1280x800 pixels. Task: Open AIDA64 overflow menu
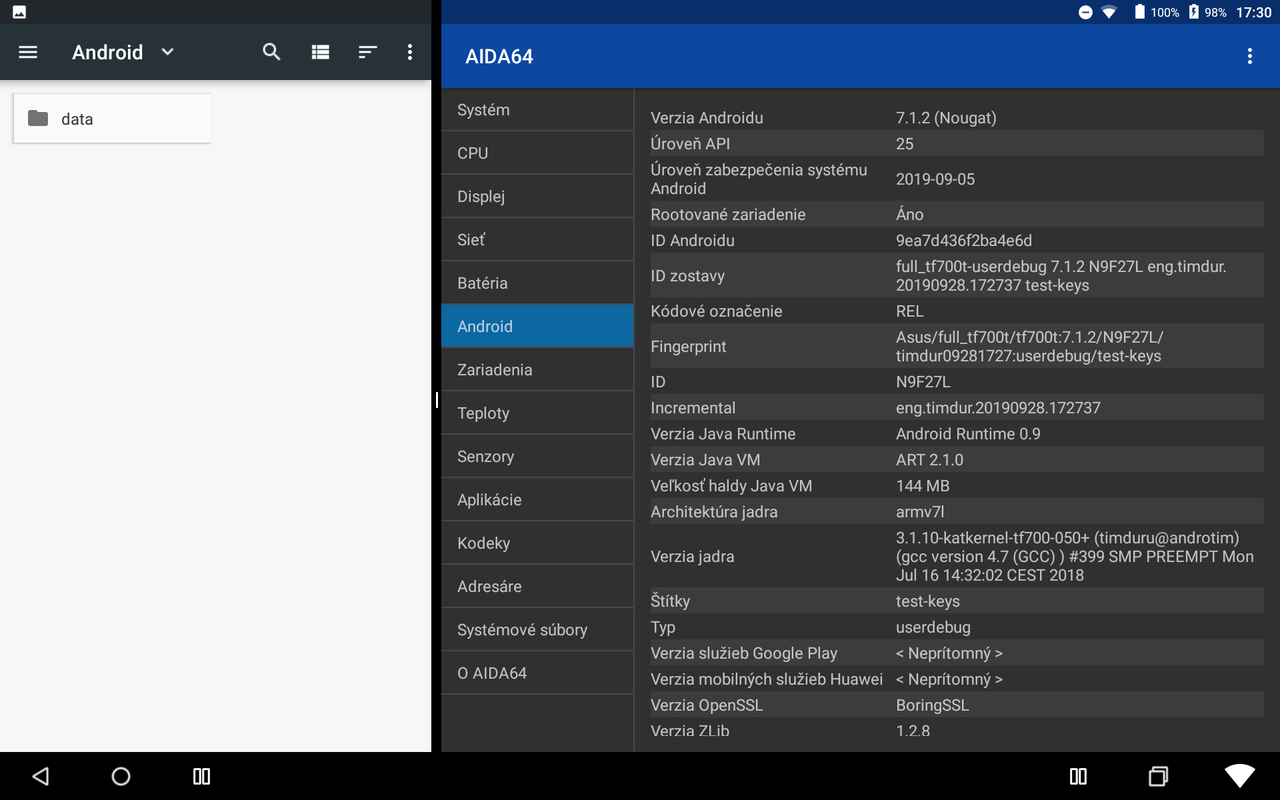[1250, 56]
